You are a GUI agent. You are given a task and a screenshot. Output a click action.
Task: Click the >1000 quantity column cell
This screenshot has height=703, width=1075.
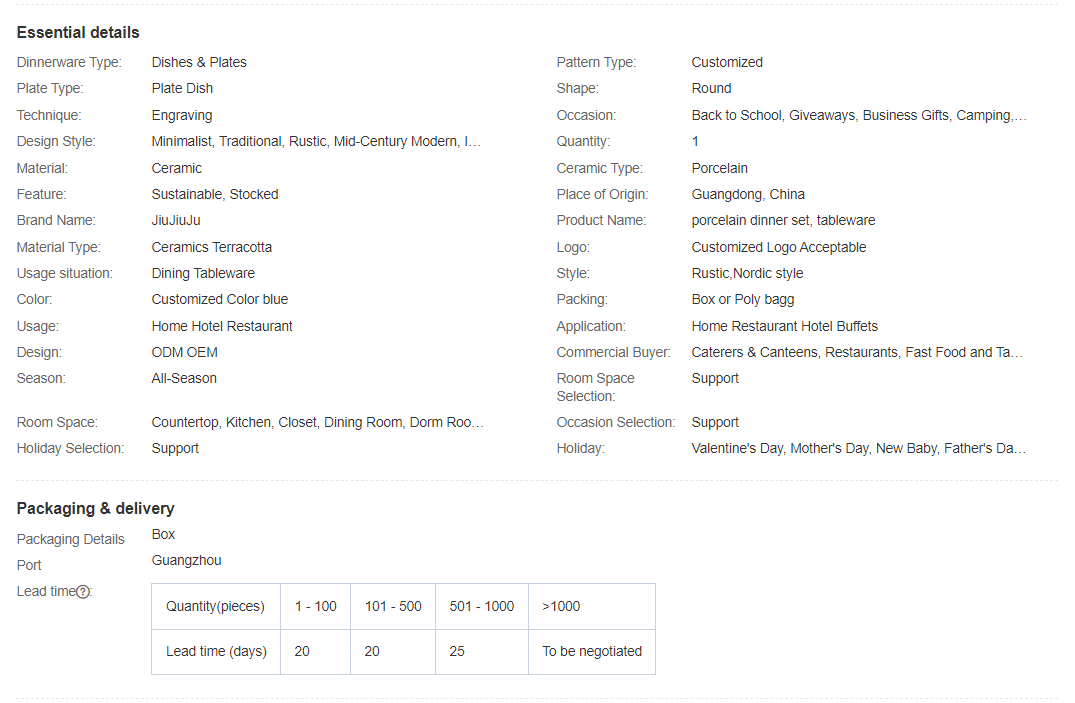click(561, 606)
